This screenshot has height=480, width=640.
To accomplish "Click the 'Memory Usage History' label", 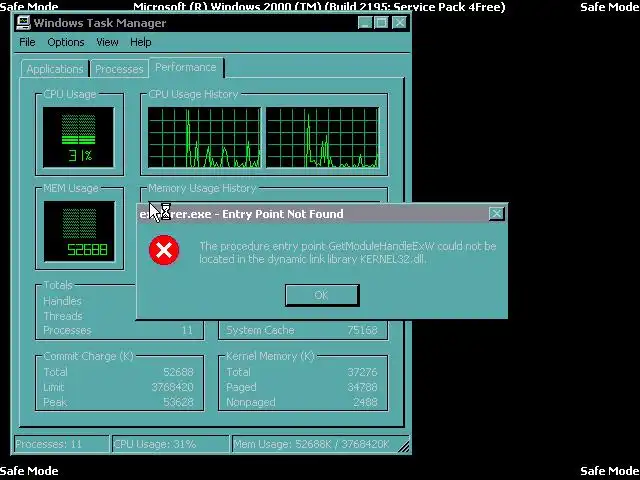I will pyautogui.click(x=202, y=188).
